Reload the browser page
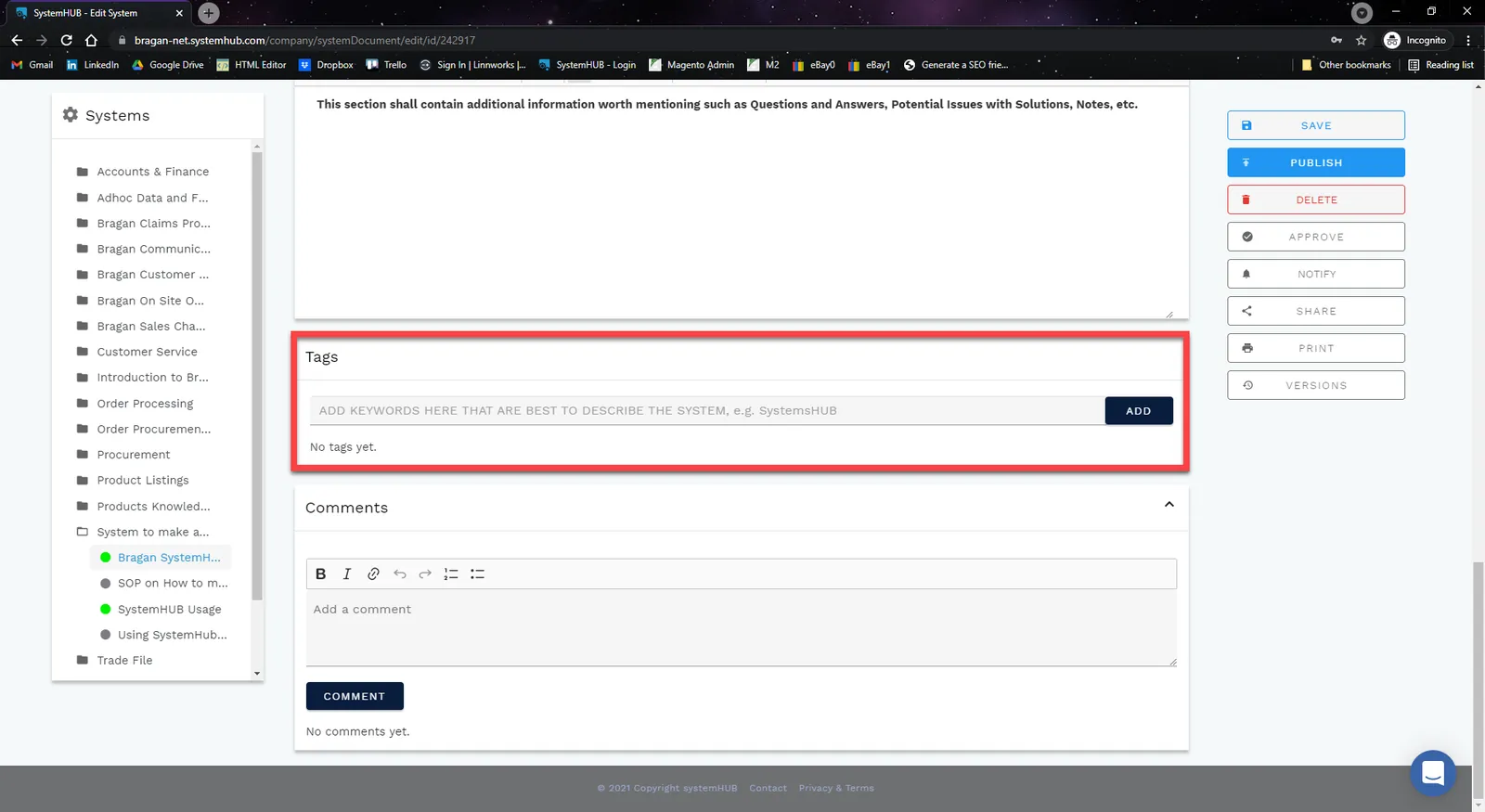The height and width of the screenshot is (812, 1485). click(x=66, y=40)
